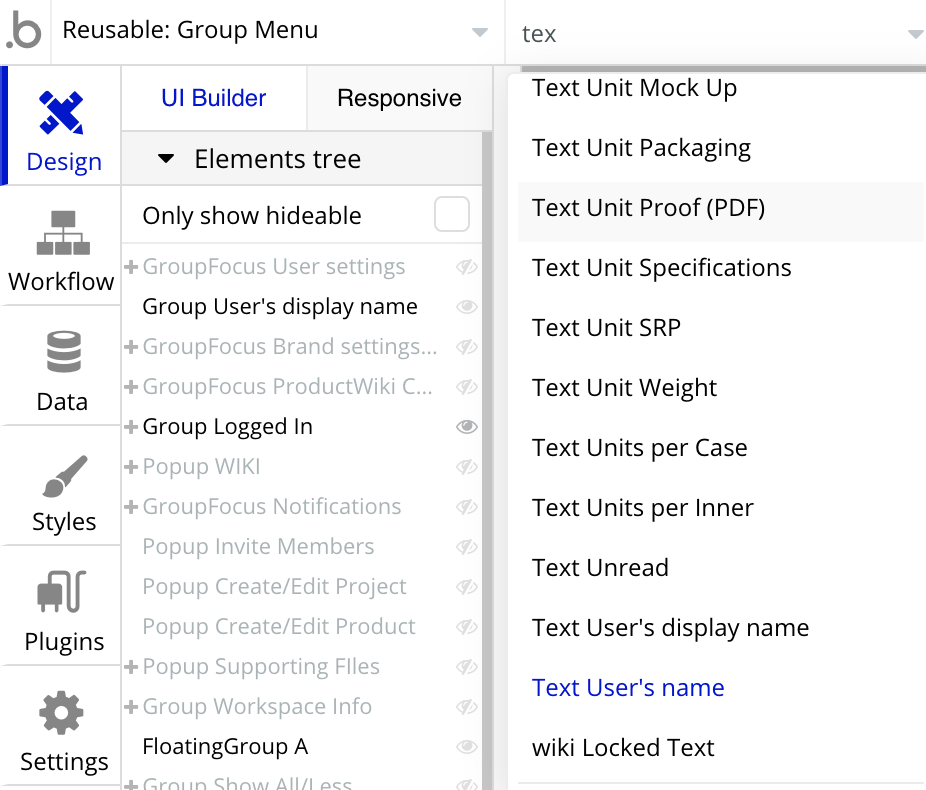The image size is (926, 790).
Task: Select Text Unit Proof (PDF) result
Action: point(648,208)
